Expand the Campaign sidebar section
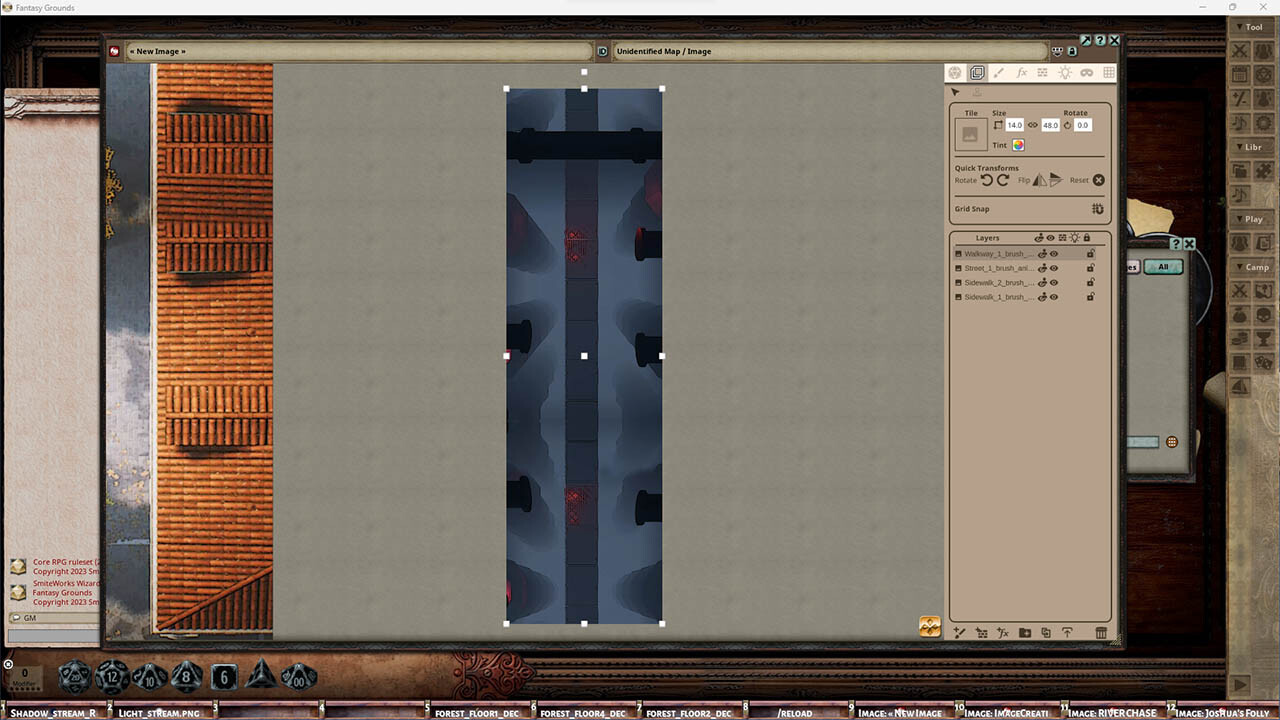Image resolution: width=1280 pixels, height=720 pixels. (x=1252, y=267)
